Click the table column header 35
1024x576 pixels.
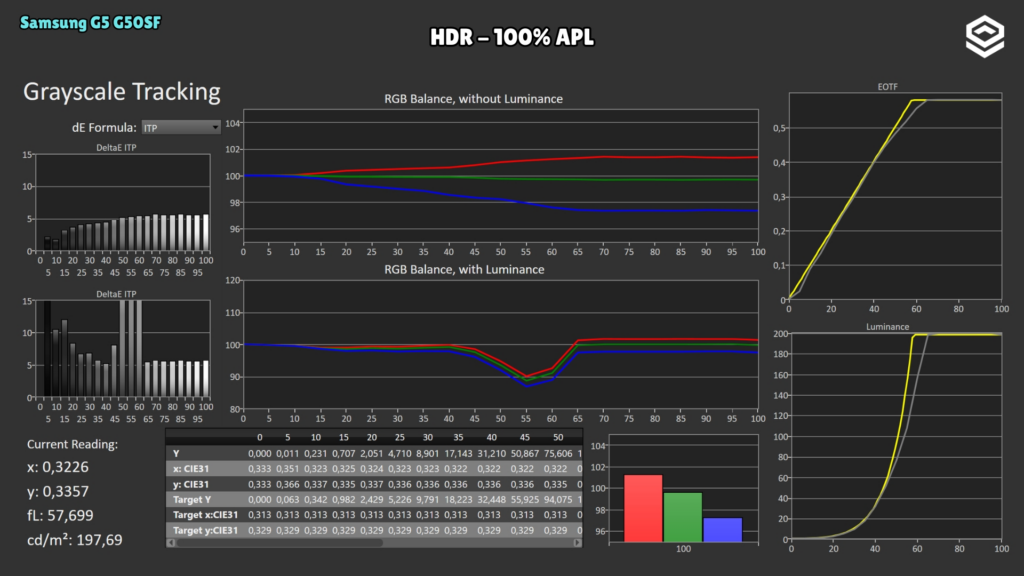[458, 438]
